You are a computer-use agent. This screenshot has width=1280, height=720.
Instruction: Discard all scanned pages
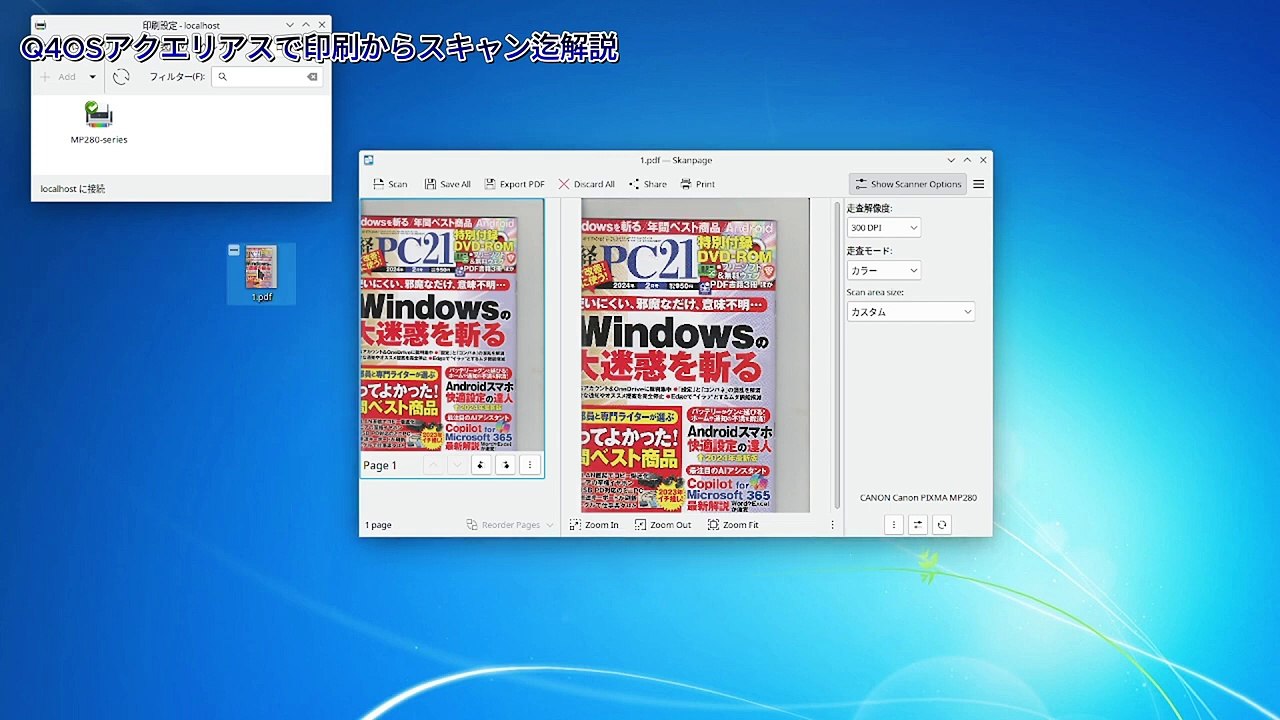coord(587,184)
